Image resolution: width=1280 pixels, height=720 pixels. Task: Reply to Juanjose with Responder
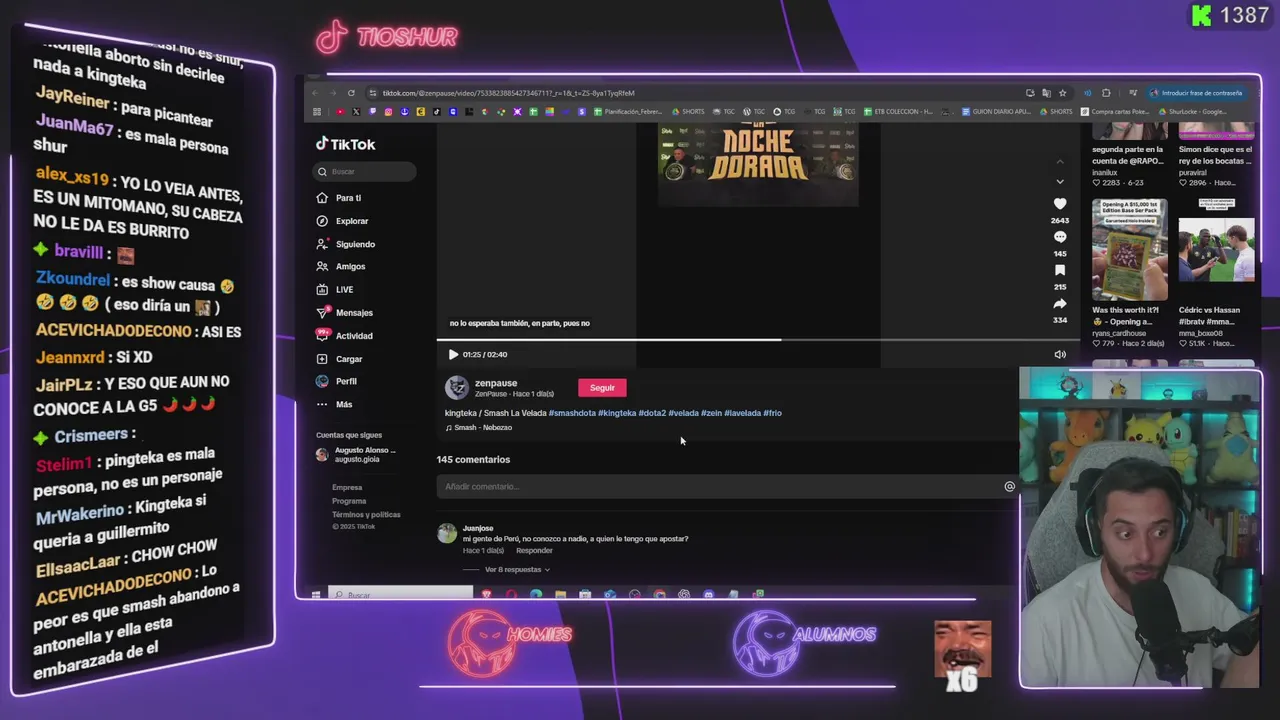[x=534, y=551]
